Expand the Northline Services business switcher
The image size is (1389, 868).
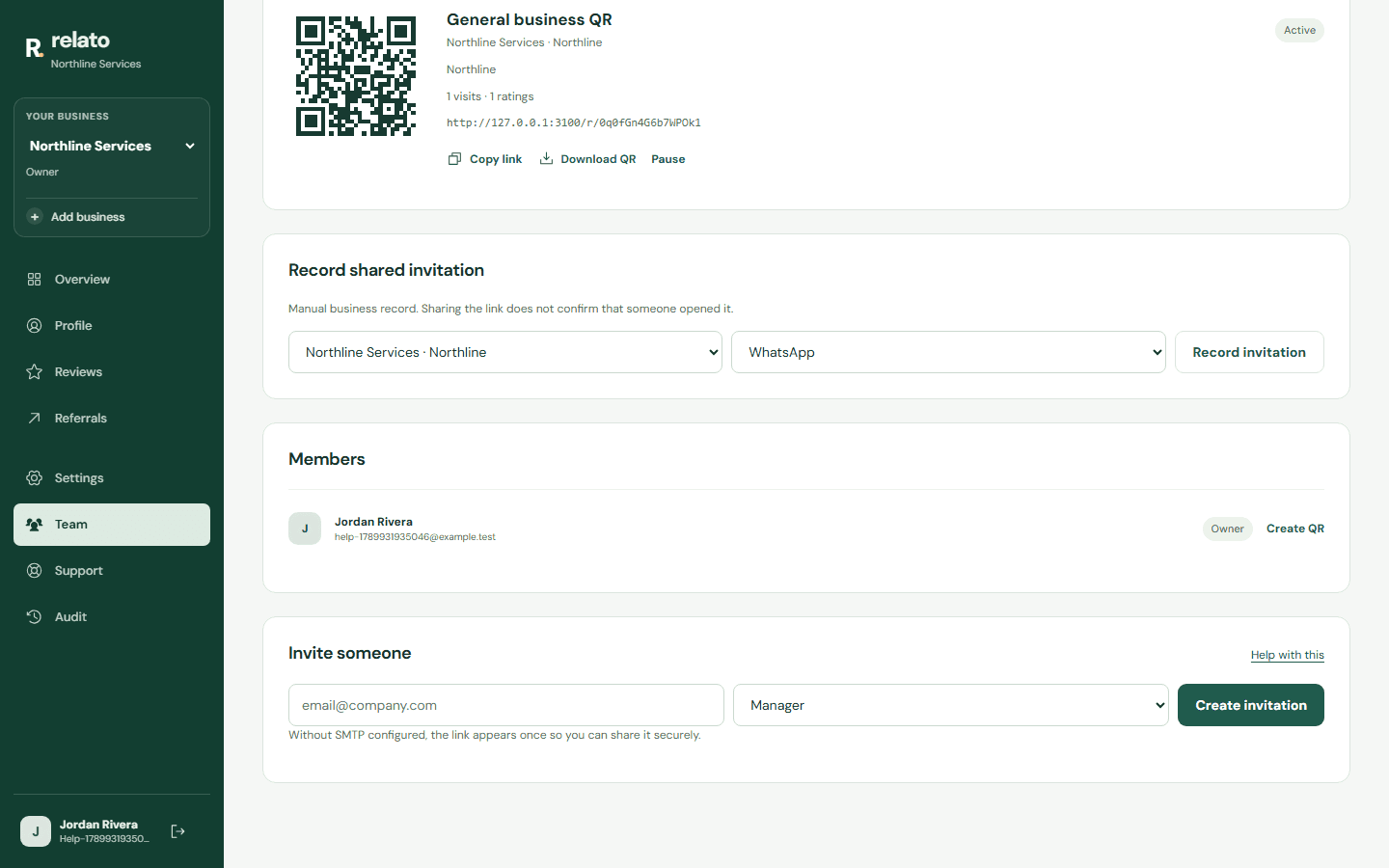click(112, 146)
